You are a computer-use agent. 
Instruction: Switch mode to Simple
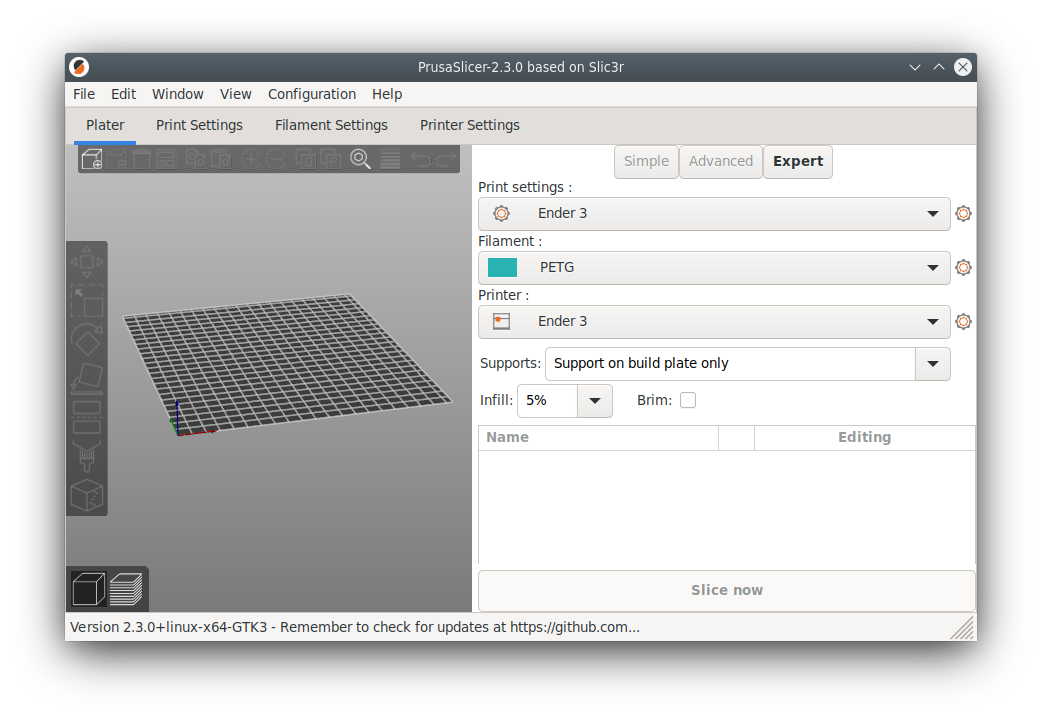pyautogui.click(x=646, y=161)
